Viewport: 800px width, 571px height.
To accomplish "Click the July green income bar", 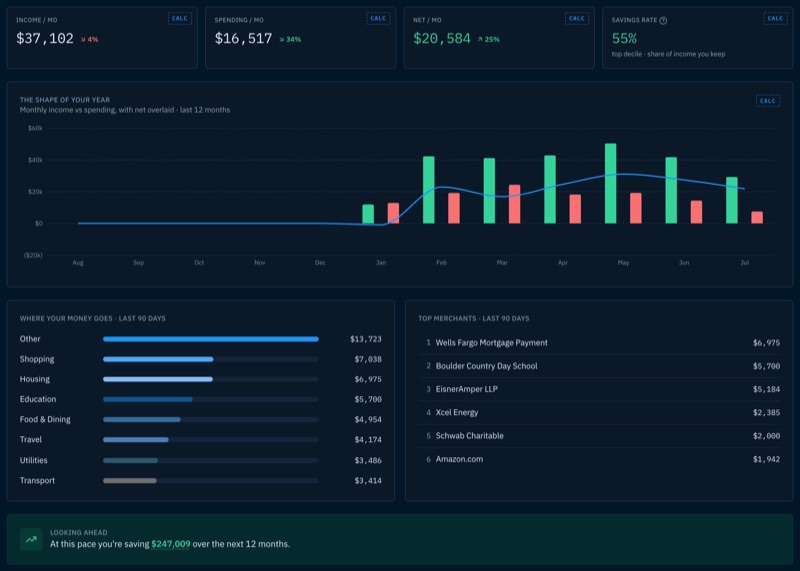I will (x=732, y=200).
